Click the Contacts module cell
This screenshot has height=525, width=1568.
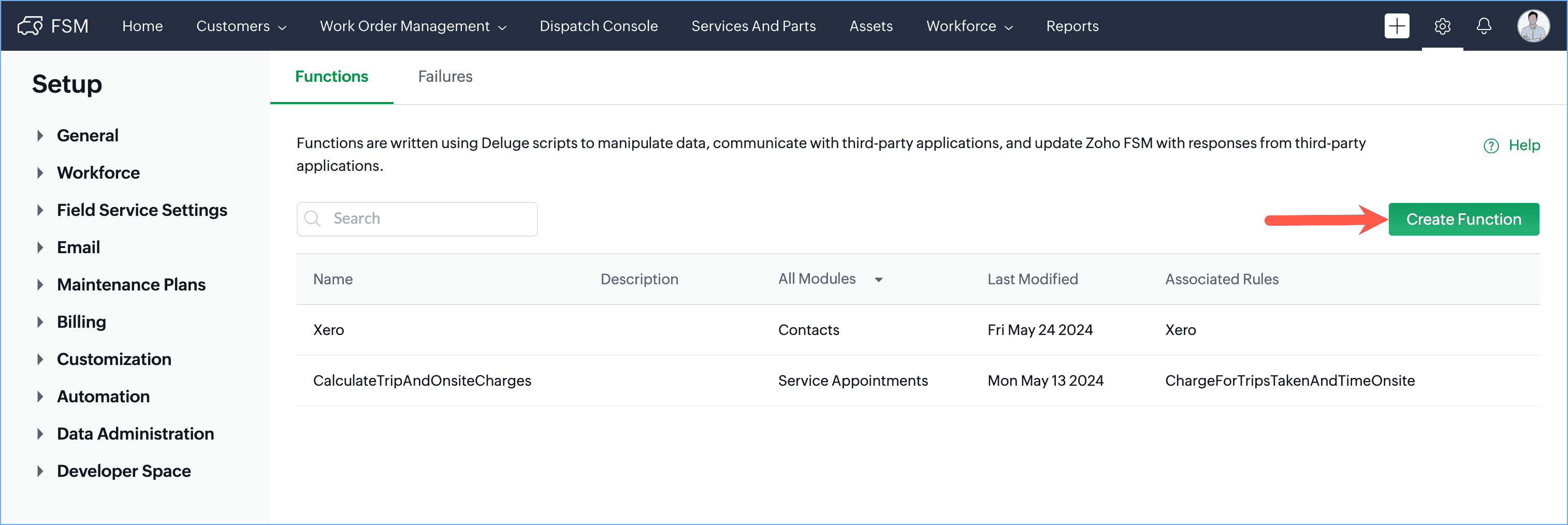[808, 330]
